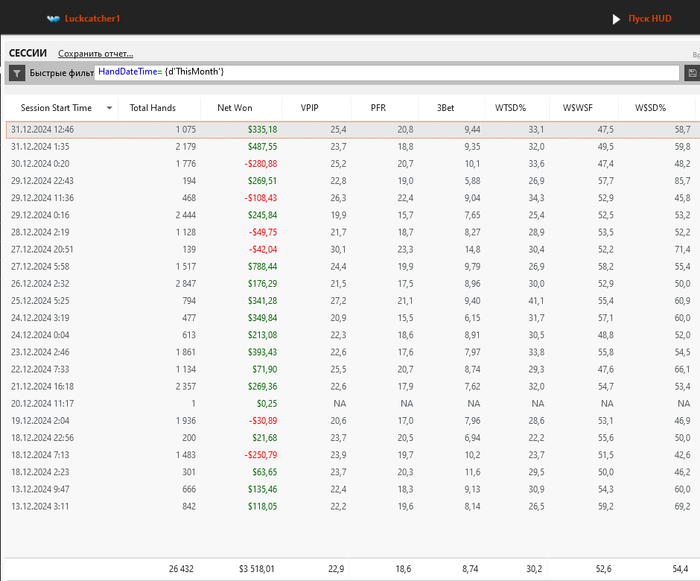Viewport: 700px width, 581px height.
Task: Click the W$WSF column header
Action: [x=579, y=108]
